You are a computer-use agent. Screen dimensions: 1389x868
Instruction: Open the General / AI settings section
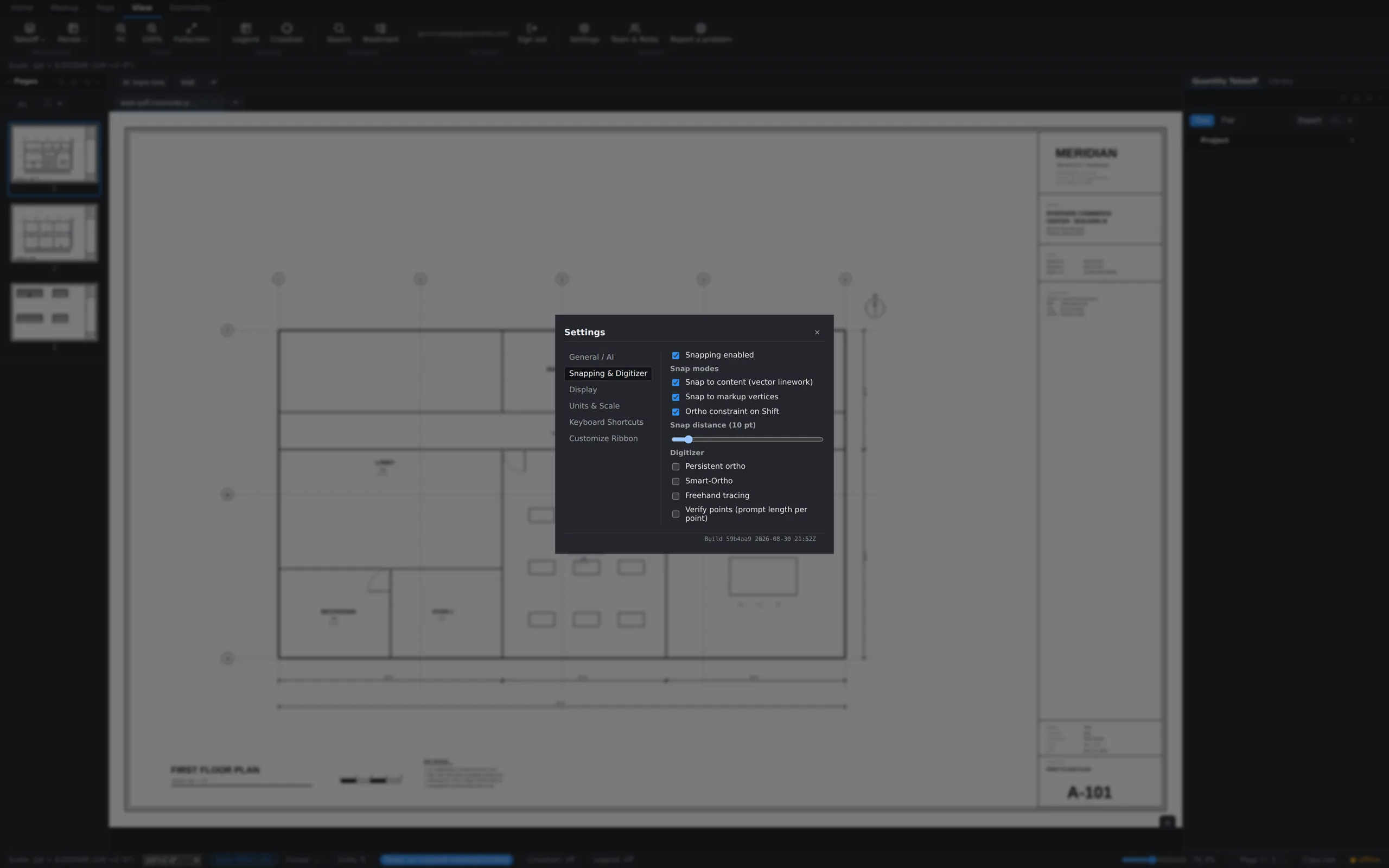coord(608,357)
